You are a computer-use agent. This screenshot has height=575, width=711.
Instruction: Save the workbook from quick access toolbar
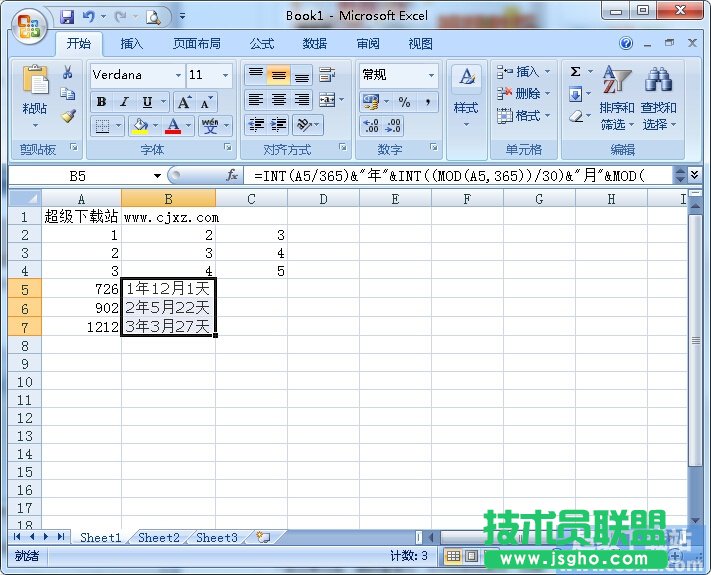[x=67, y=17]
